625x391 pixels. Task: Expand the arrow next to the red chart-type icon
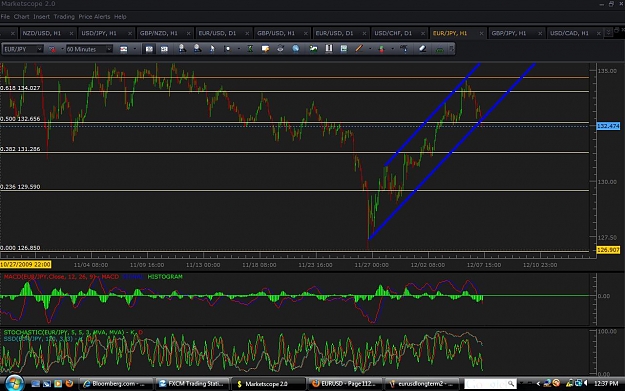(62, 49)
